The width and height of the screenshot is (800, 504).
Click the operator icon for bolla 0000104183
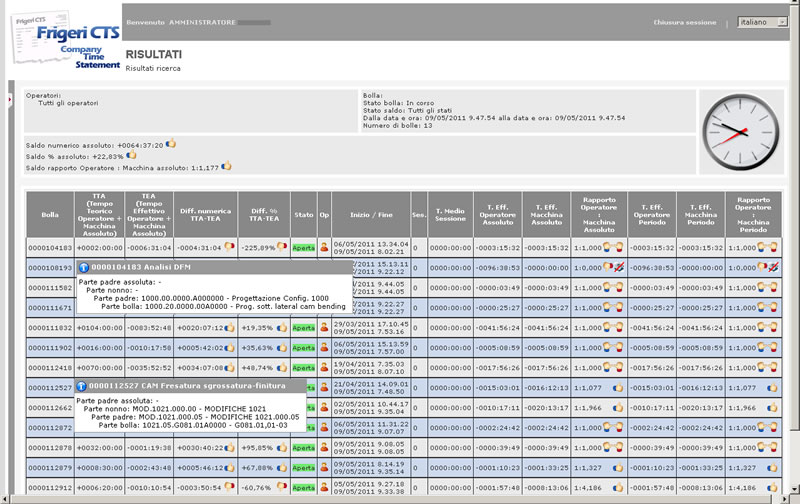tap(324, 247)
